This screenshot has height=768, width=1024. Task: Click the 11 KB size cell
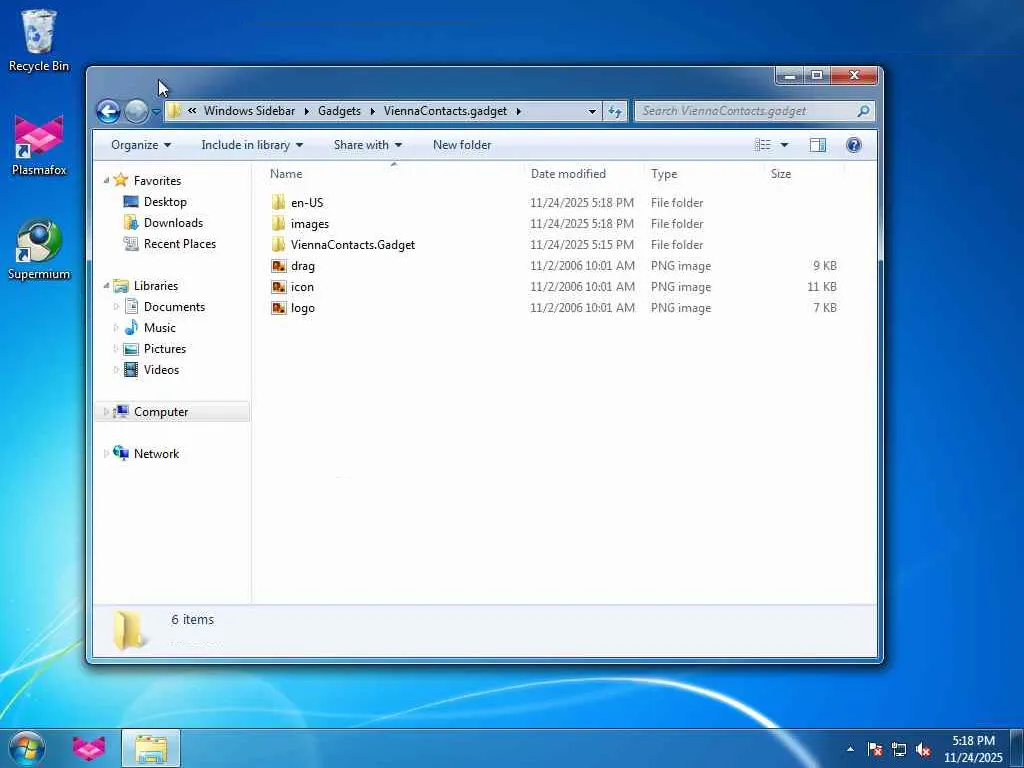click(x=822, y=287)
